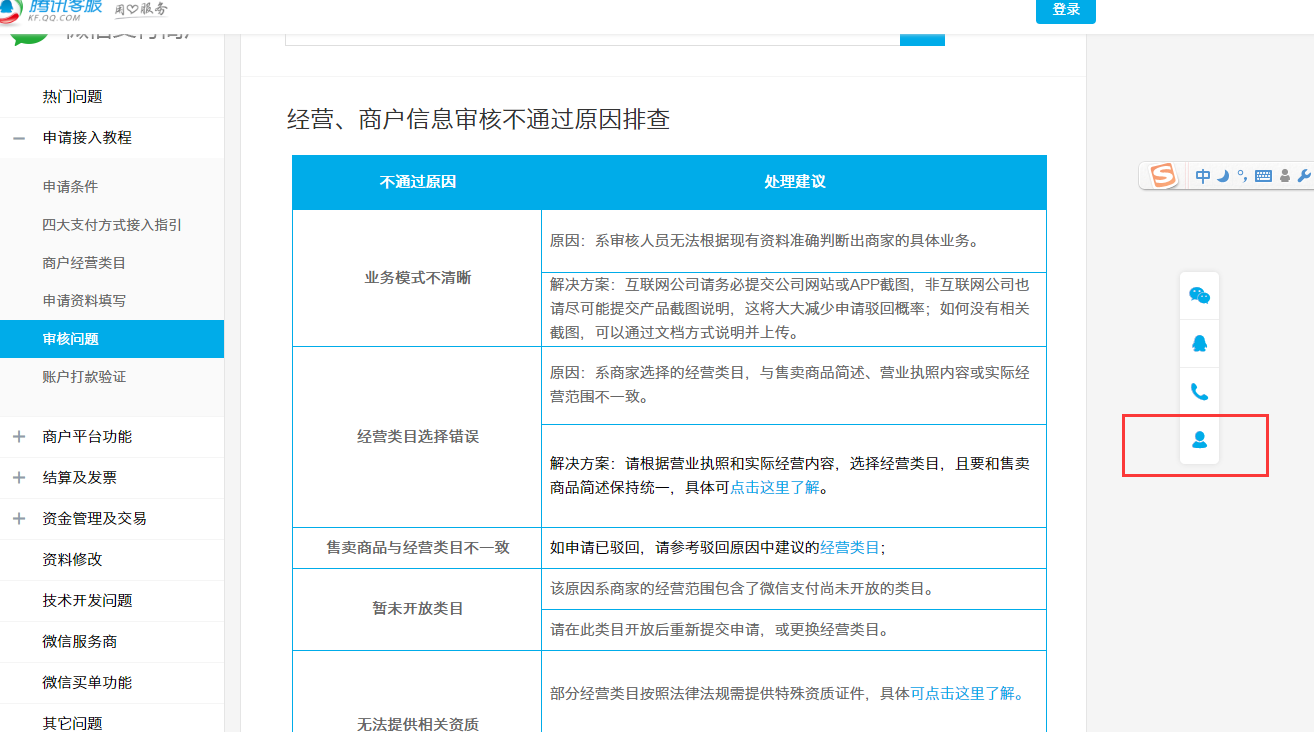Screen dimensions: 1314x732
Task: Click the 售卖商品与经营类目不一致 cell
Action: pos(417,548)
